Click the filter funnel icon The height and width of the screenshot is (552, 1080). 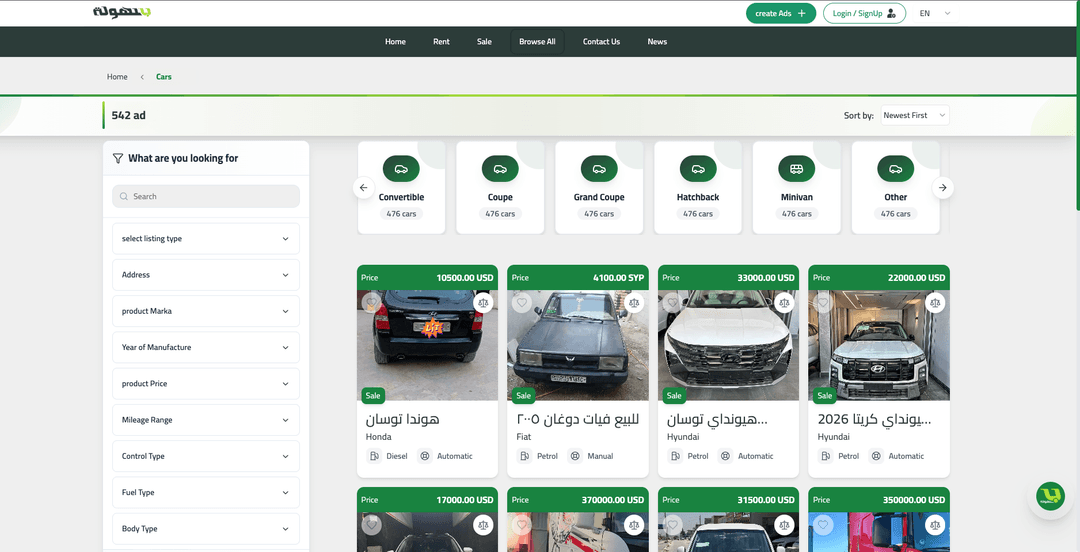pos(118,158)
